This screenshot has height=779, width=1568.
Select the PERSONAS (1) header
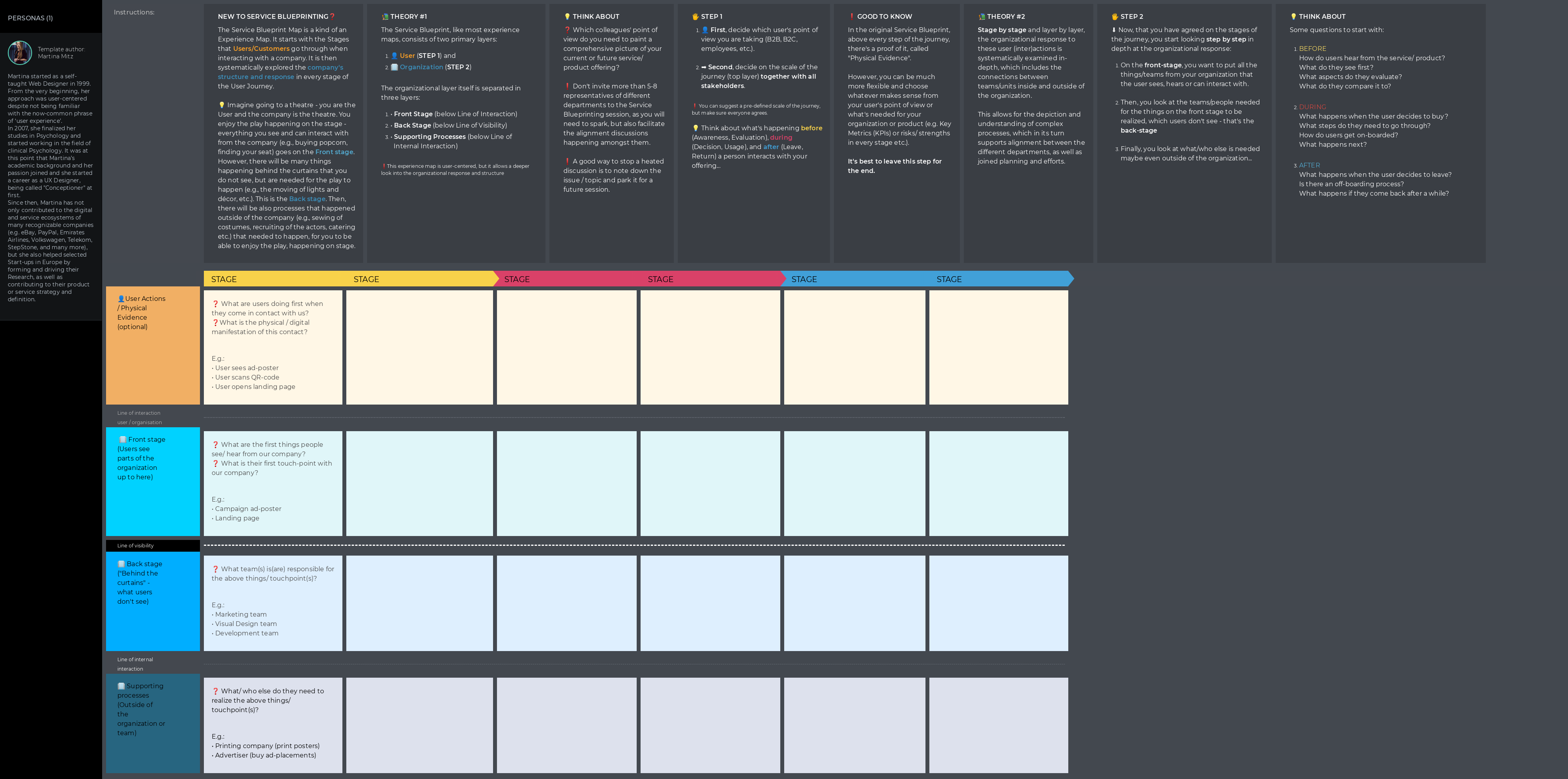[31, 18]
